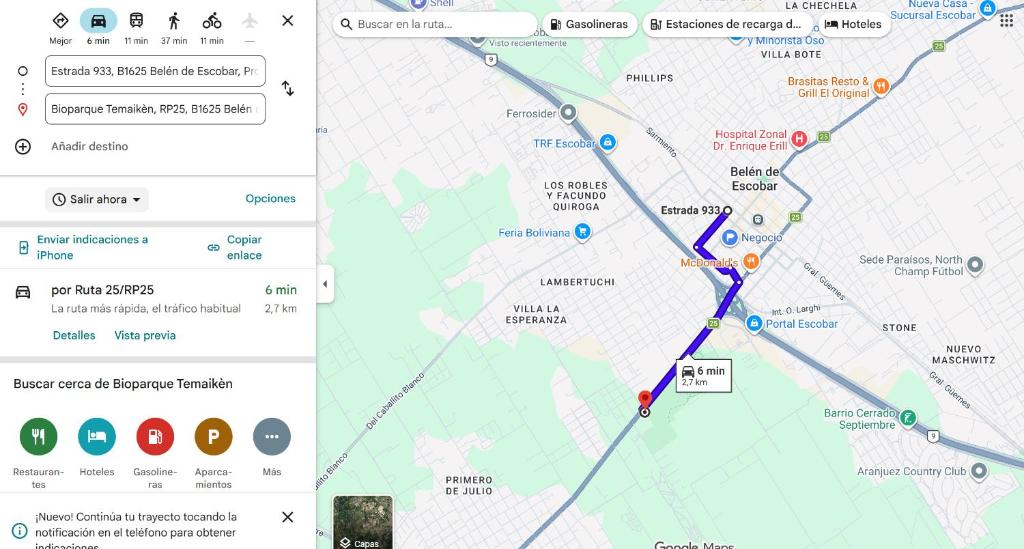Select the Aranjuez Country Club marker

pyautogui.click(x=978, y=471)
